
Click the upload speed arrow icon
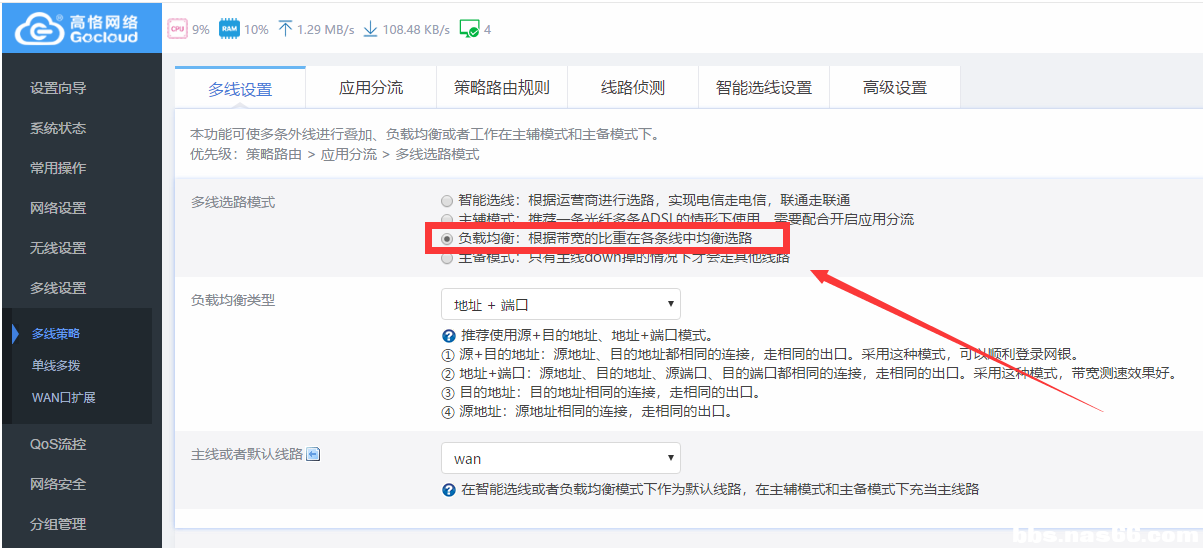click(x=285, y=29)
